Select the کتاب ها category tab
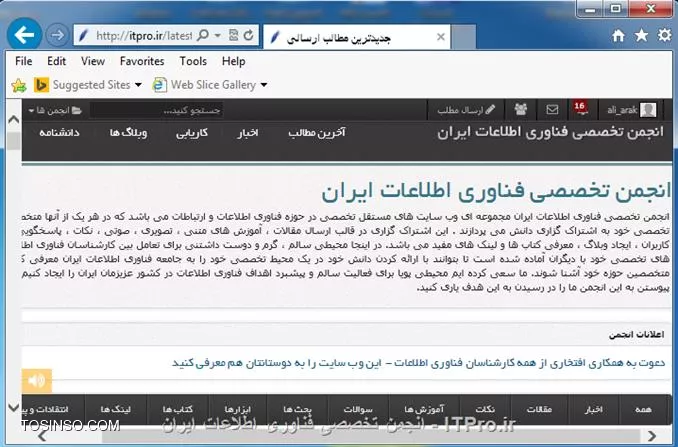The image size is (678, 447). pyautogui.click(x=178, y=409)
